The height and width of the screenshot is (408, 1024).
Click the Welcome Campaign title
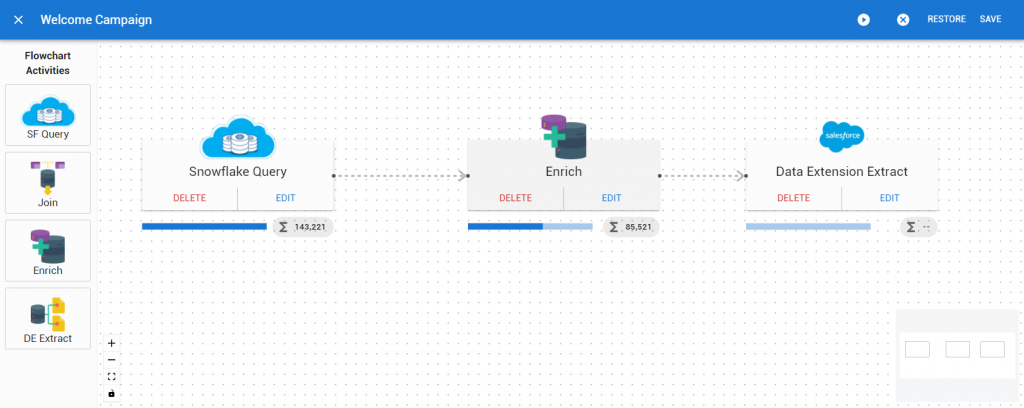[x=96, y=20]
